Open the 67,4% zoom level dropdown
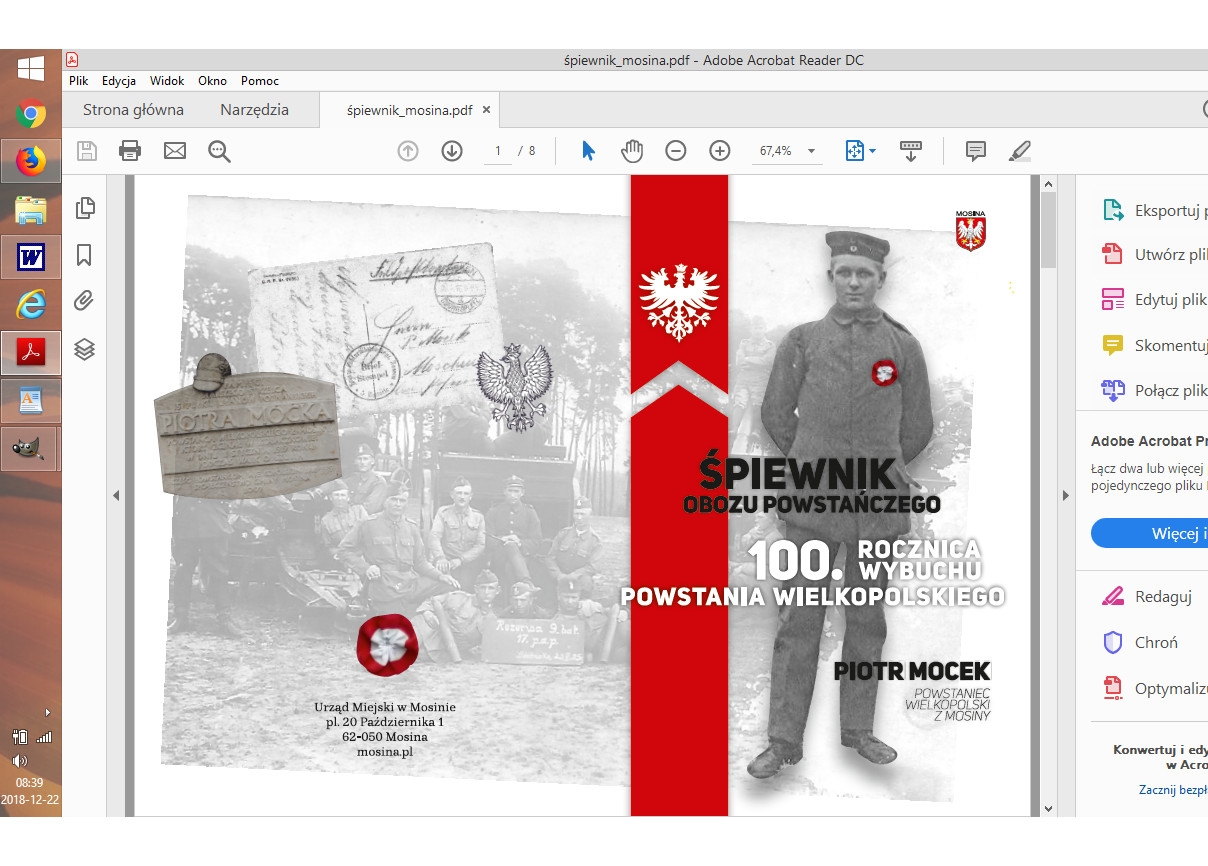Viewport: 1208px width, 866px height. pyautogui.click(x=811, y=152)
